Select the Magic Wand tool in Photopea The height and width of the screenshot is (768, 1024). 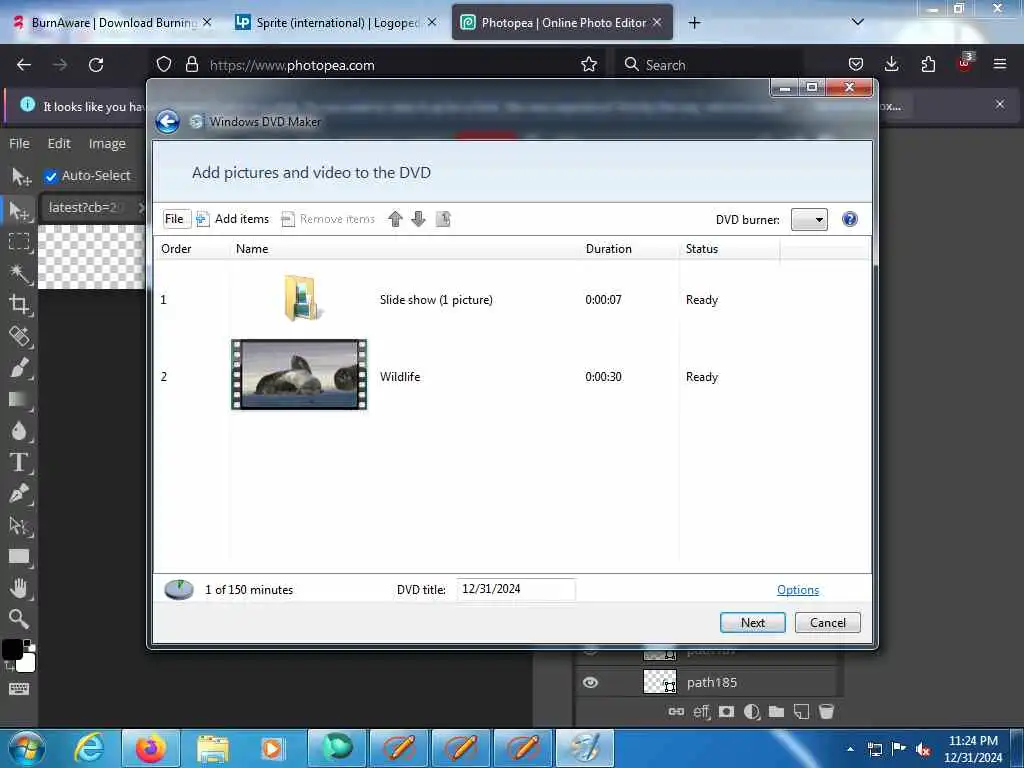[x=20, y=274]
